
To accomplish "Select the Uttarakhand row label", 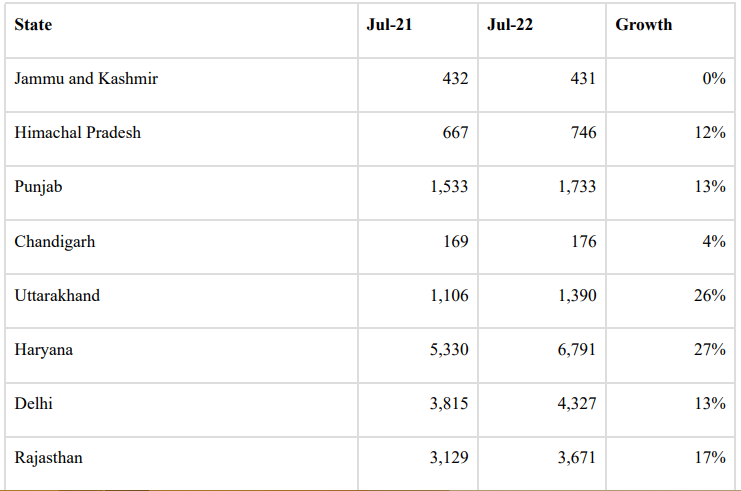I will pyautogui.click(x=57, y=296).
